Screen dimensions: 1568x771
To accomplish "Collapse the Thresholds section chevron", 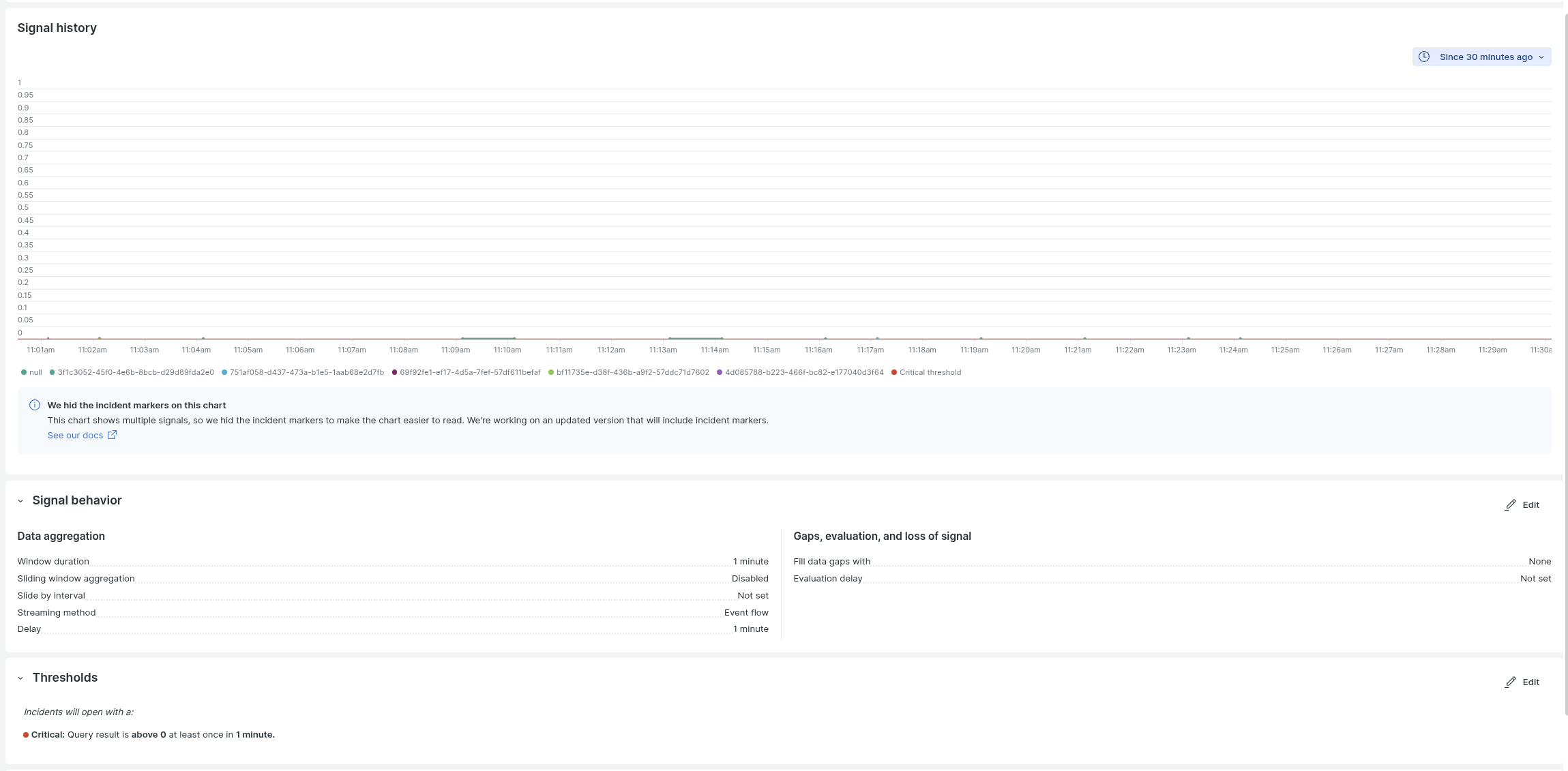I will tap(20, 678).
